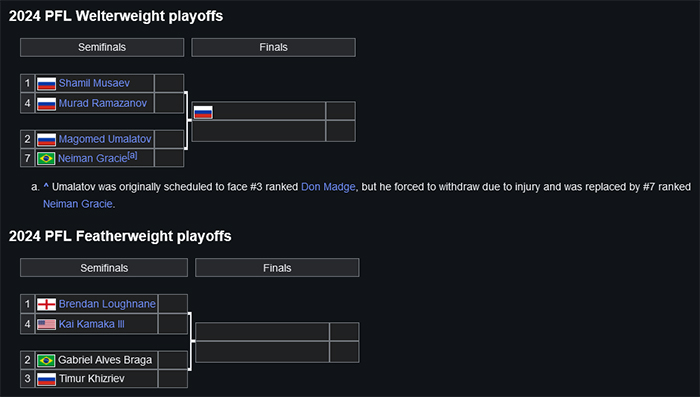Viewport: 700px width, 397px height.
Task: Click the Russian flag in Welterweight finals slot
Action: [x=203, y=112]
